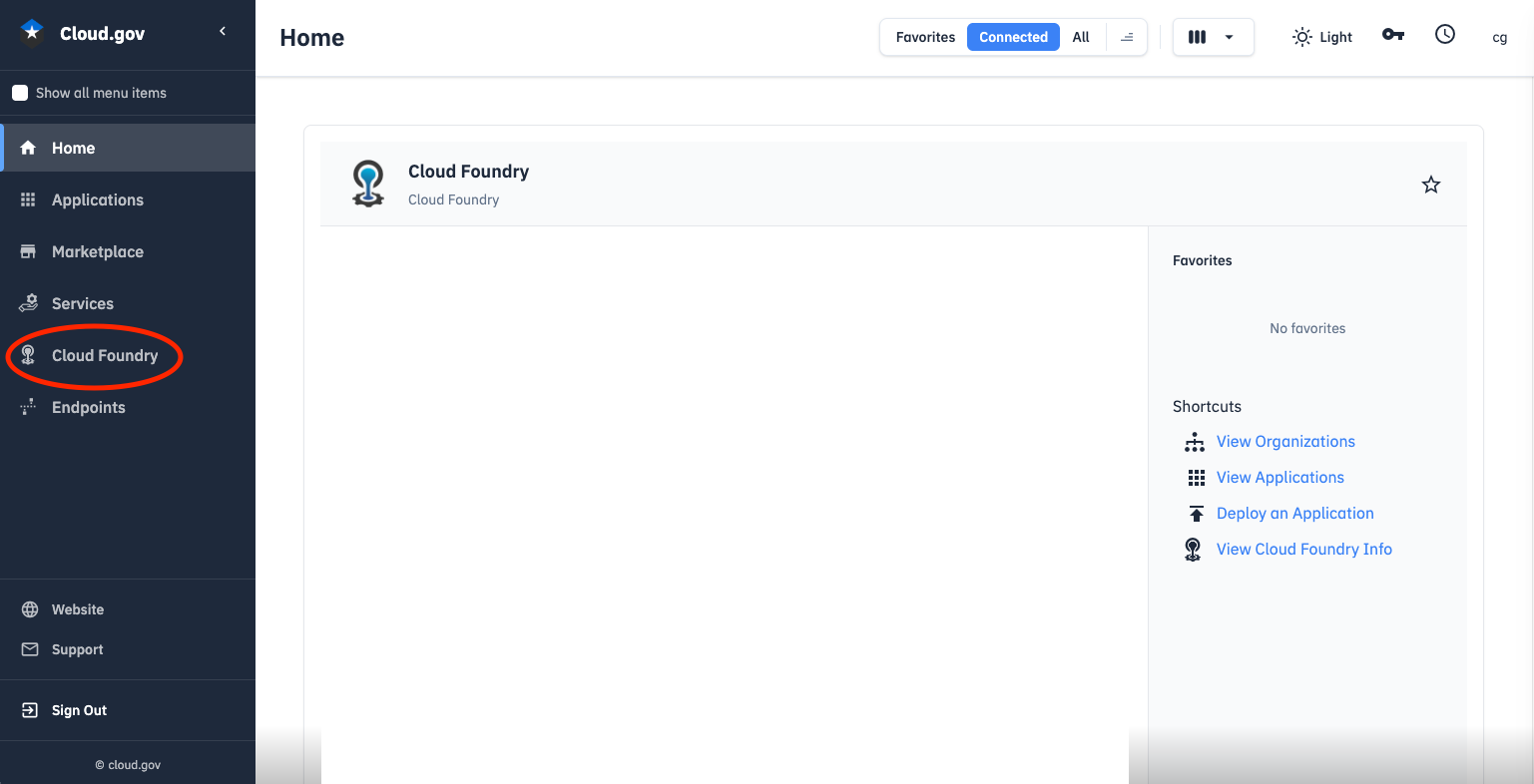
Task: Click the Website globe icon
Action: (30, 609)
